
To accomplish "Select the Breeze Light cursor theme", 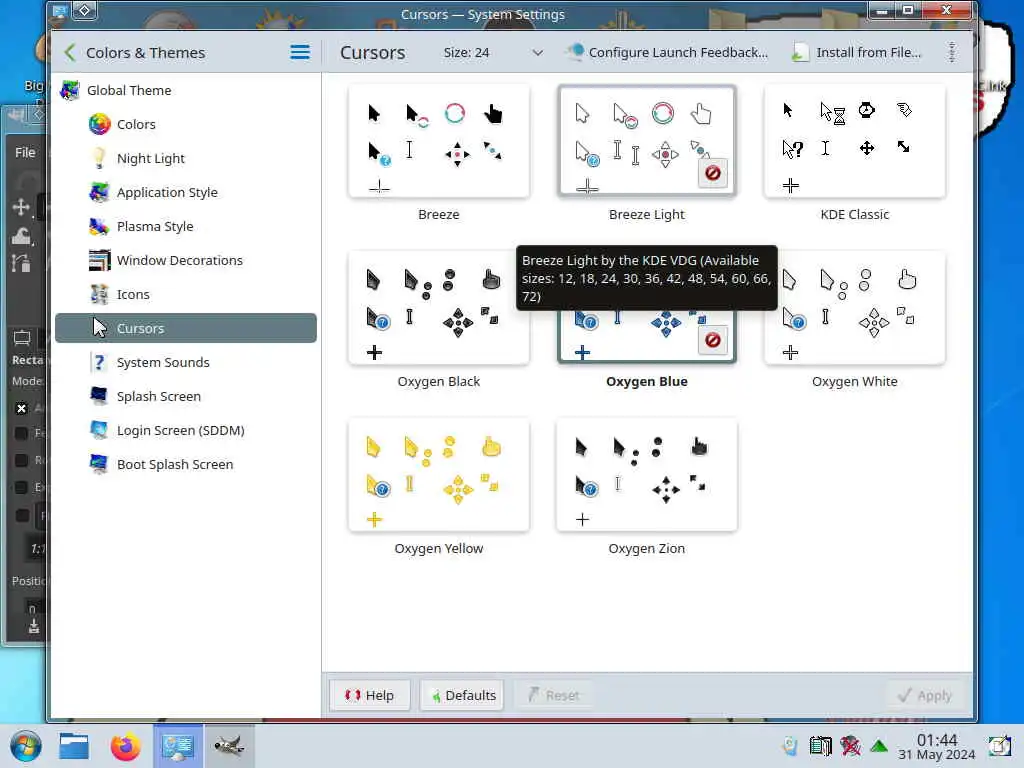I will click(x=647, y=140).
